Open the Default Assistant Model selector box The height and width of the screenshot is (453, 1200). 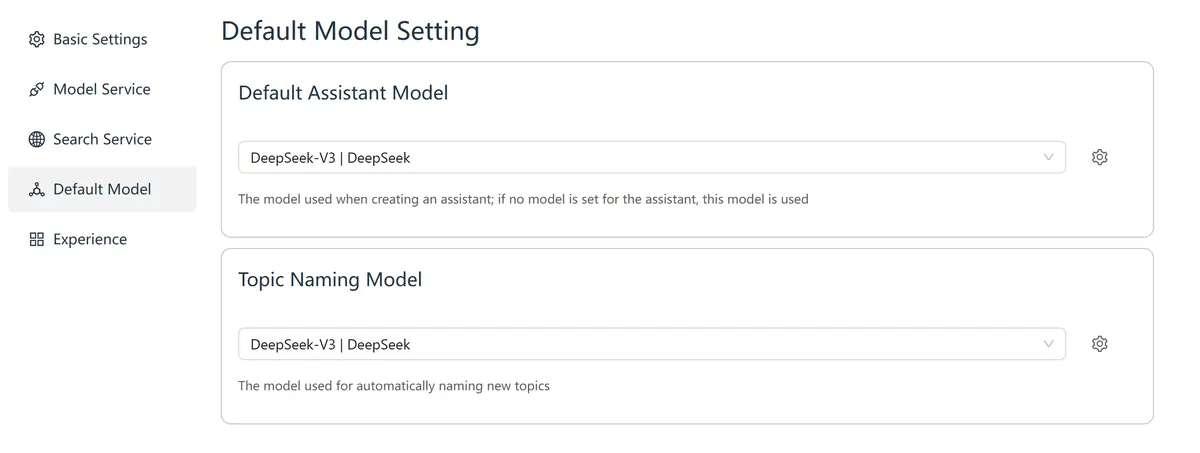click(x=640, y=157)
